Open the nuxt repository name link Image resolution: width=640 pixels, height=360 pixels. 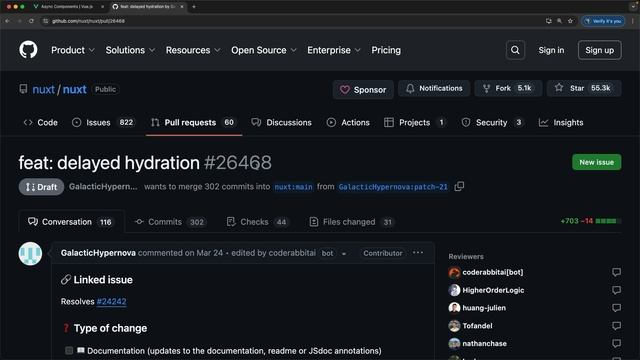point(75,89)
